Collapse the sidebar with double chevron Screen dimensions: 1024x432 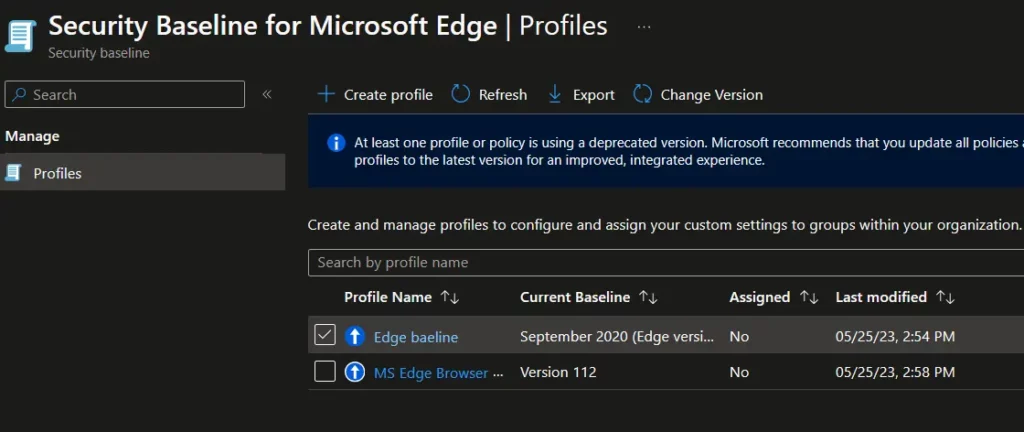[x=266, y=95]
